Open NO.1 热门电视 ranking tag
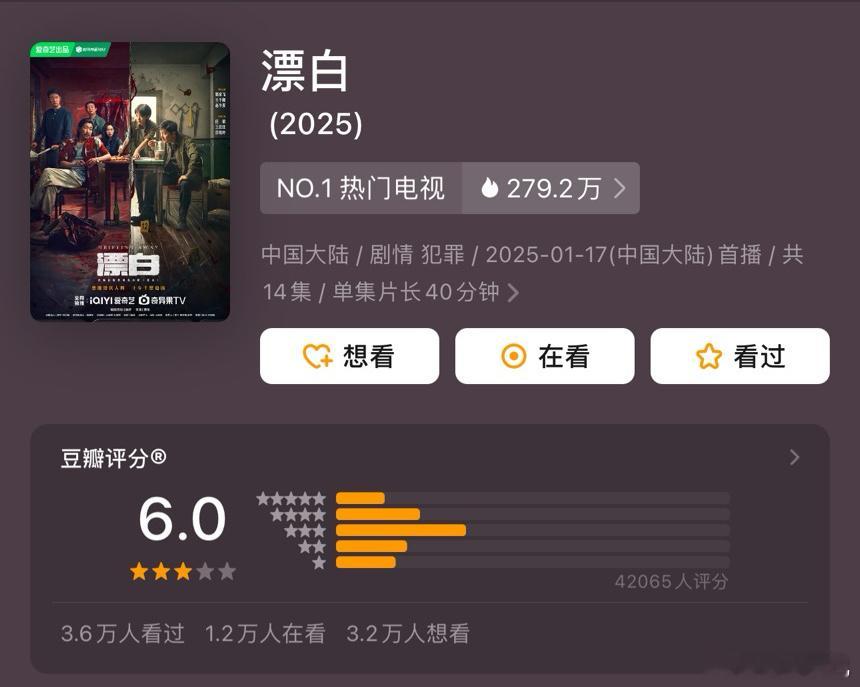The height and width of the screenshot is (687, 860). click(361, 188)
